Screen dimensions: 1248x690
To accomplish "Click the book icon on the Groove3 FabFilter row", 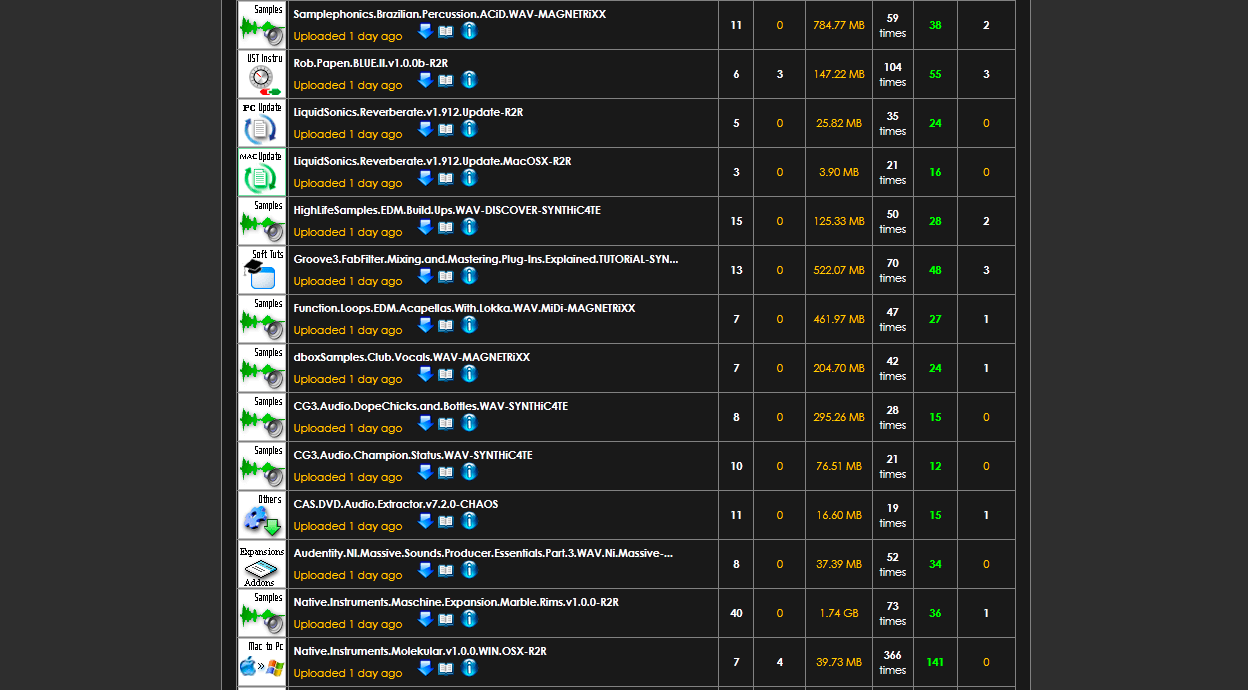I will point(446,276).
